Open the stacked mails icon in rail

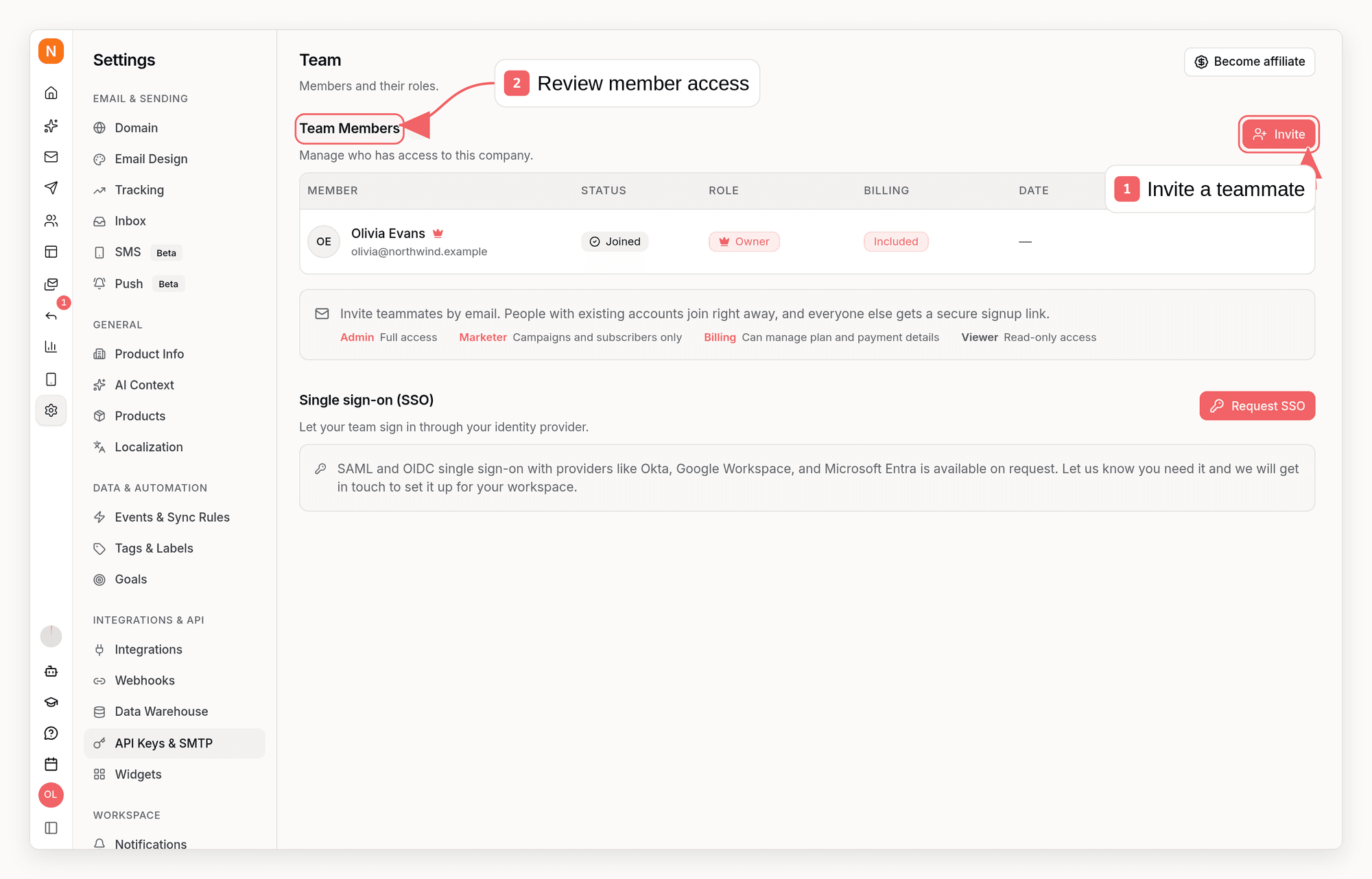pyautogui.click(x=51, y=284)
